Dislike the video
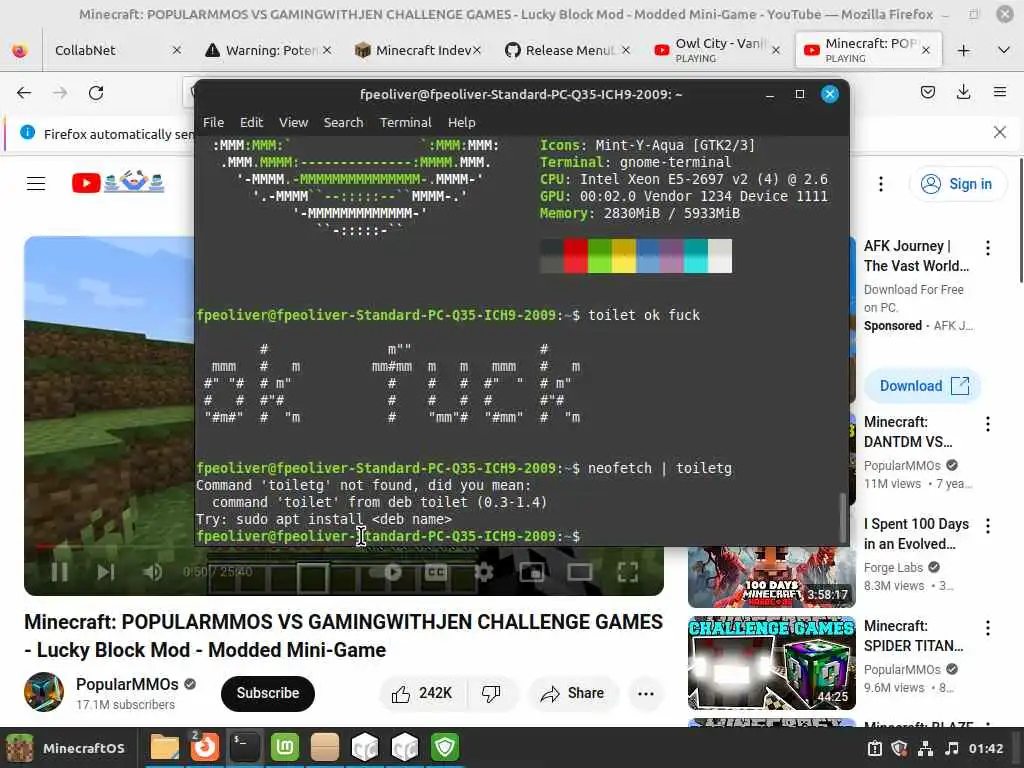 coord(491,694)
